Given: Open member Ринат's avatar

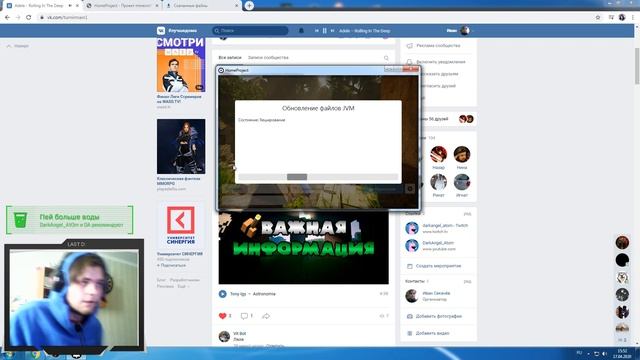Looking at the screenshot, I should 438,182.
